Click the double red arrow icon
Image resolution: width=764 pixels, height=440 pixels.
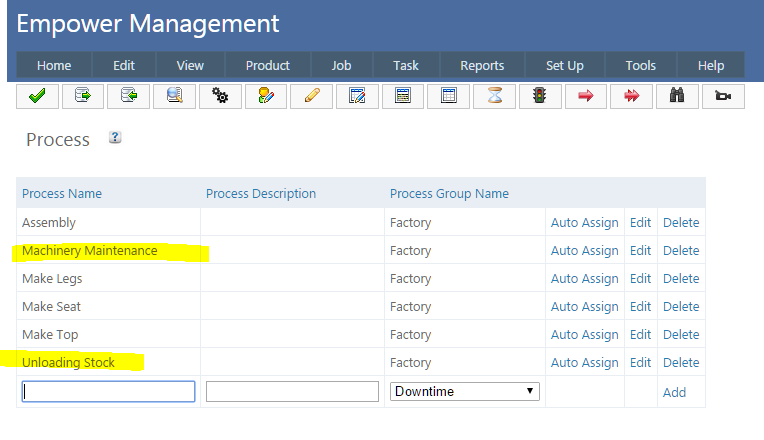pos(631,96)
